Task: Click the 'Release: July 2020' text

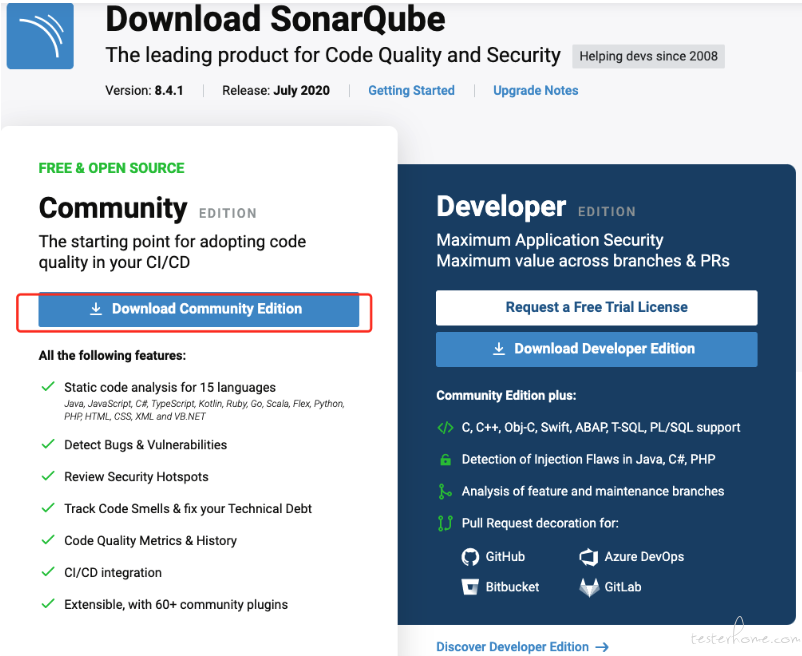Action: click(x=276, y=91)
